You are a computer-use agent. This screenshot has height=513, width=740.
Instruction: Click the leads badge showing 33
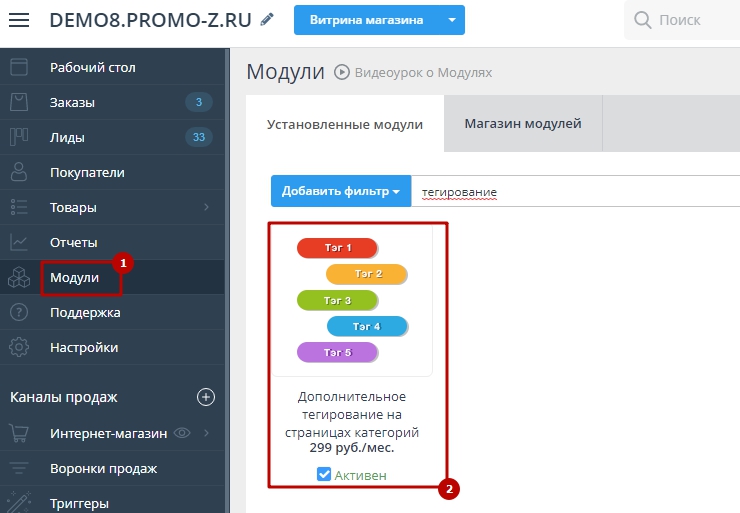[x=199, y=137]
